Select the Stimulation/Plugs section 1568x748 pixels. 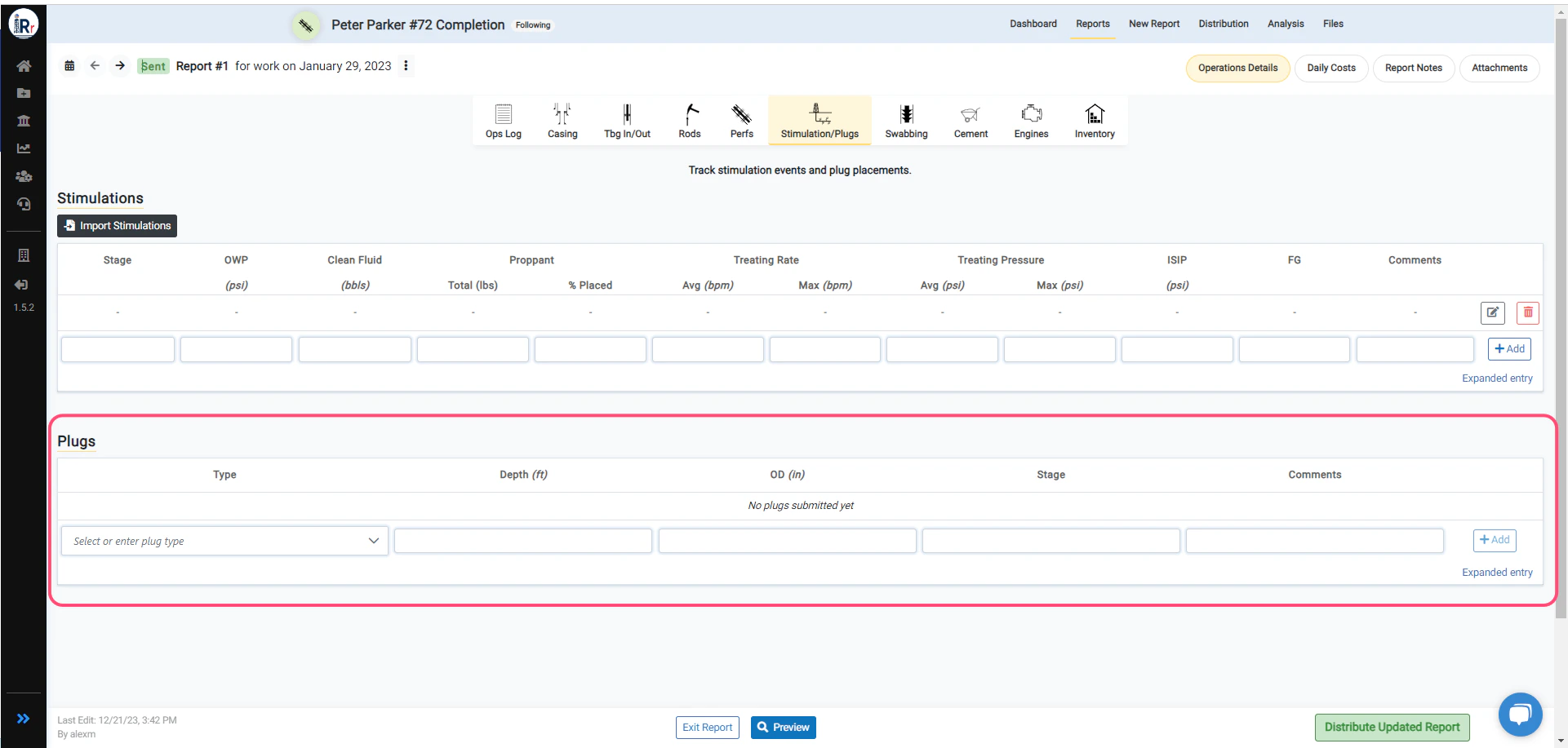pyautogui.click(x=820, y=121)
